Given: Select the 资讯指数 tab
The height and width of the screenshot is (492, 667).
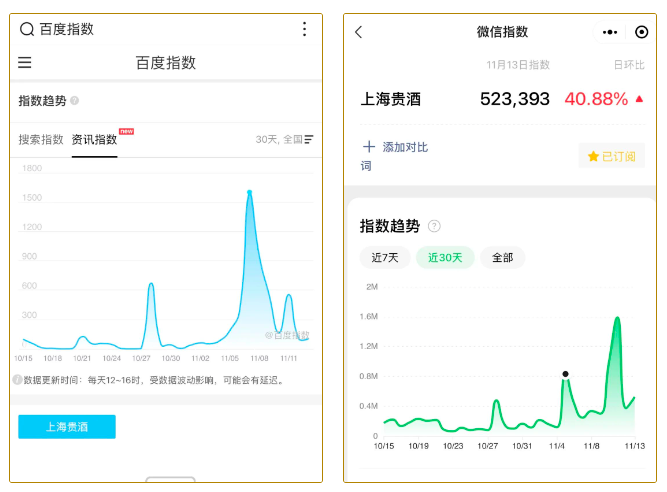Looking at the screenshot, I should 94,139.
